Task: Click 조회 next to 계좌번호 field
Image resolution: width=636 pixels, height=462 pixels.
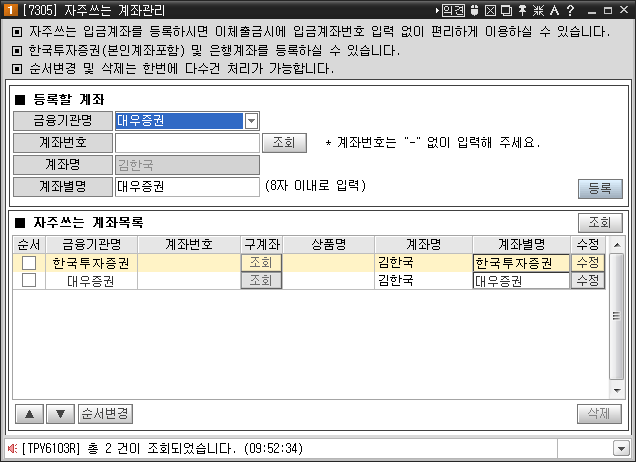Action: point(284,143)
